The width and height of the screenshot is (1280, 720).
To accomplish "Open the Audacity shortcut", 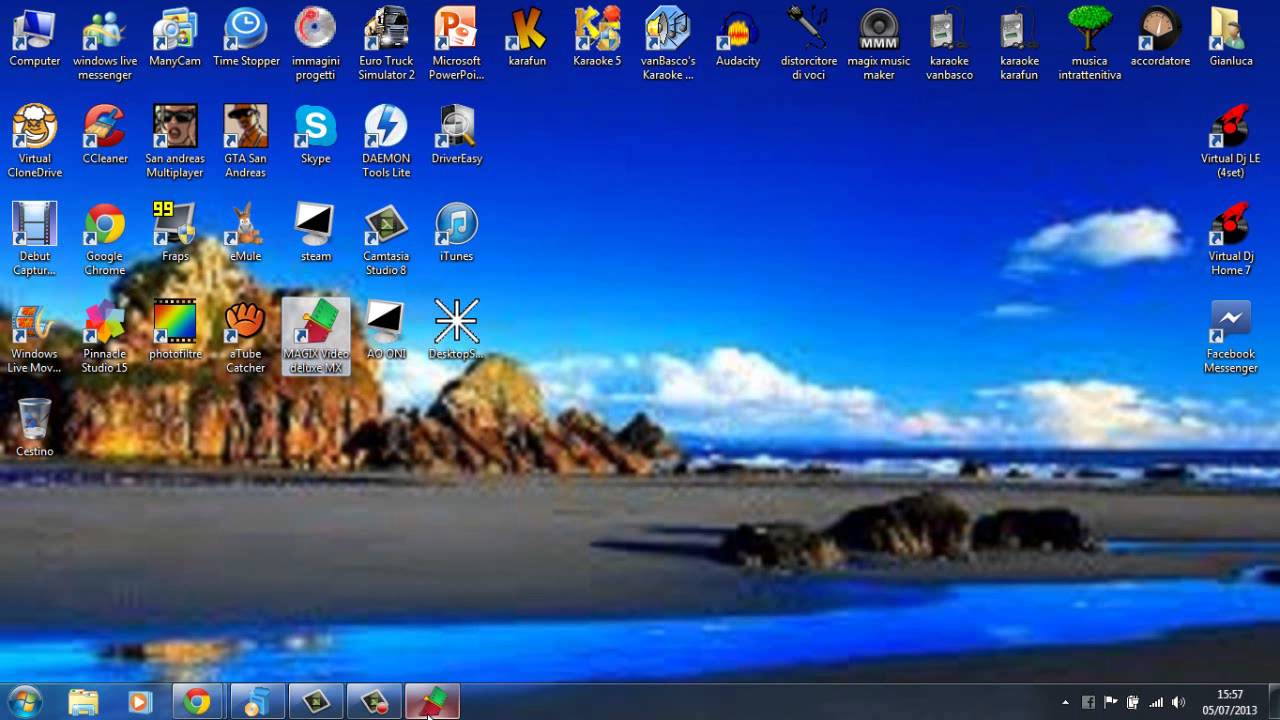I will click(738, 38).
